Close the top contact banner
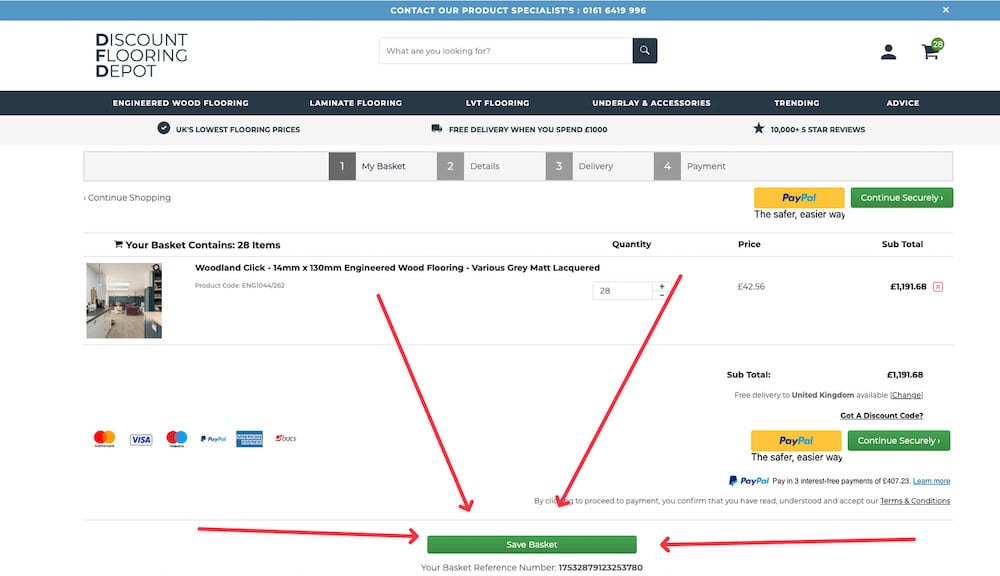Viewport: 1000px width, 576px height. [946, 10]
